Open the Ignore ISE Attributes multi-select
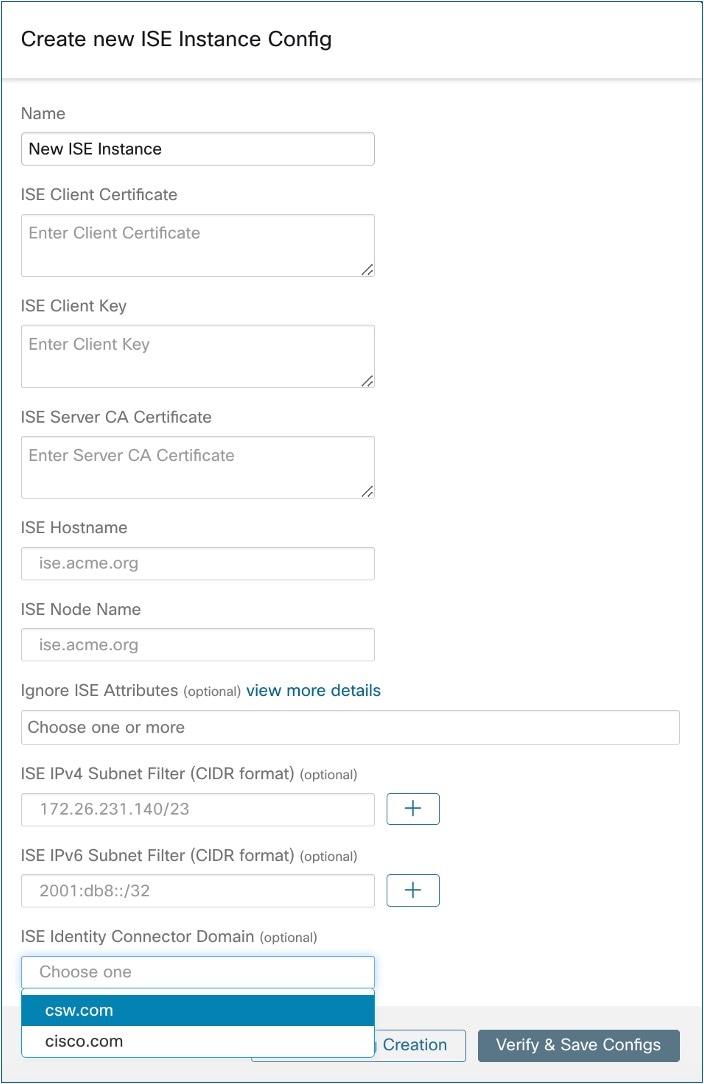The width and height of the screenshot is (704, 1084). click(x=350, y=727)
